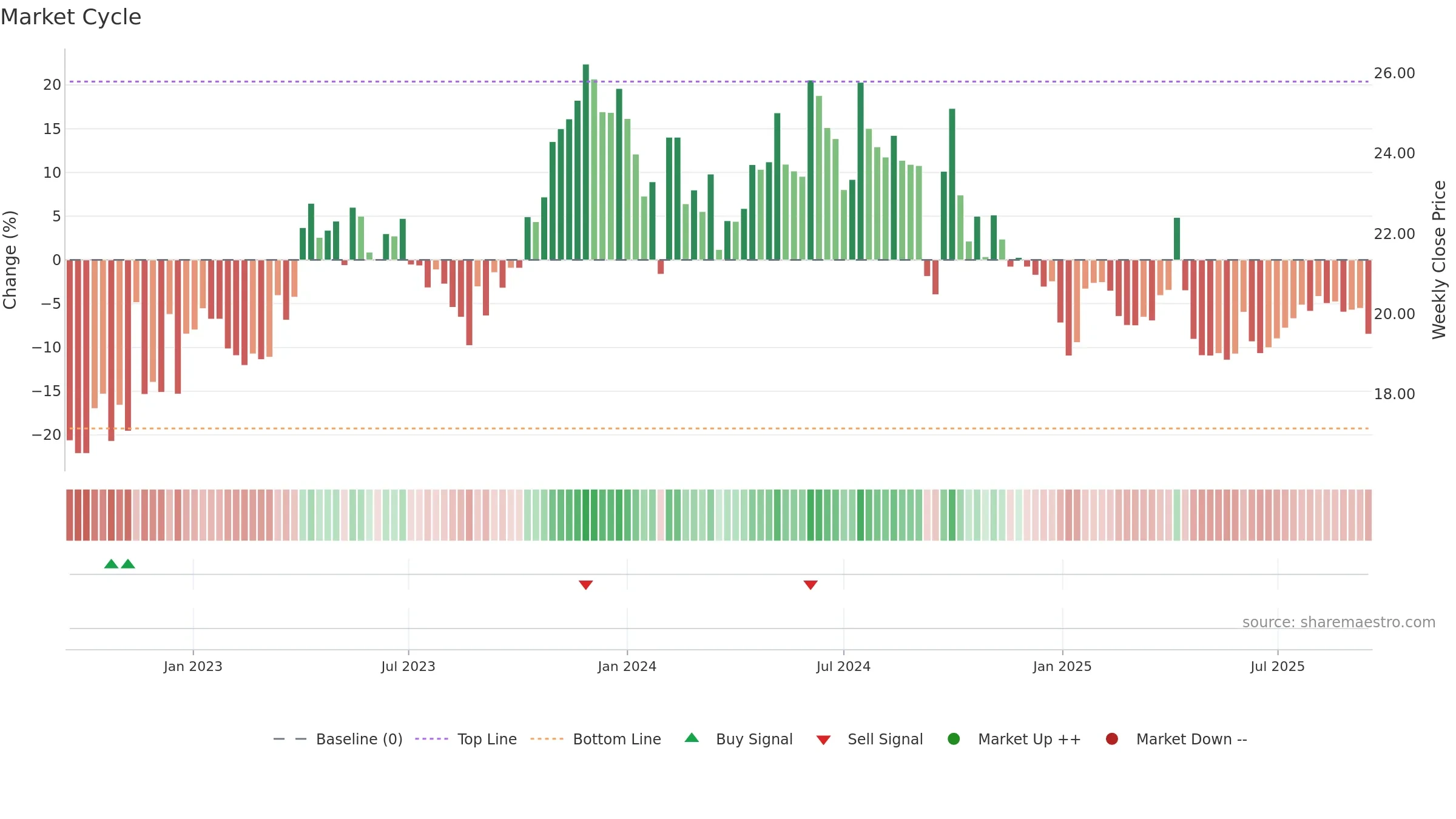Viewport: 1456px width, 819px height.
Task: Click the sell signal marker before Jul 2024
Action: [x=811, y=585]
